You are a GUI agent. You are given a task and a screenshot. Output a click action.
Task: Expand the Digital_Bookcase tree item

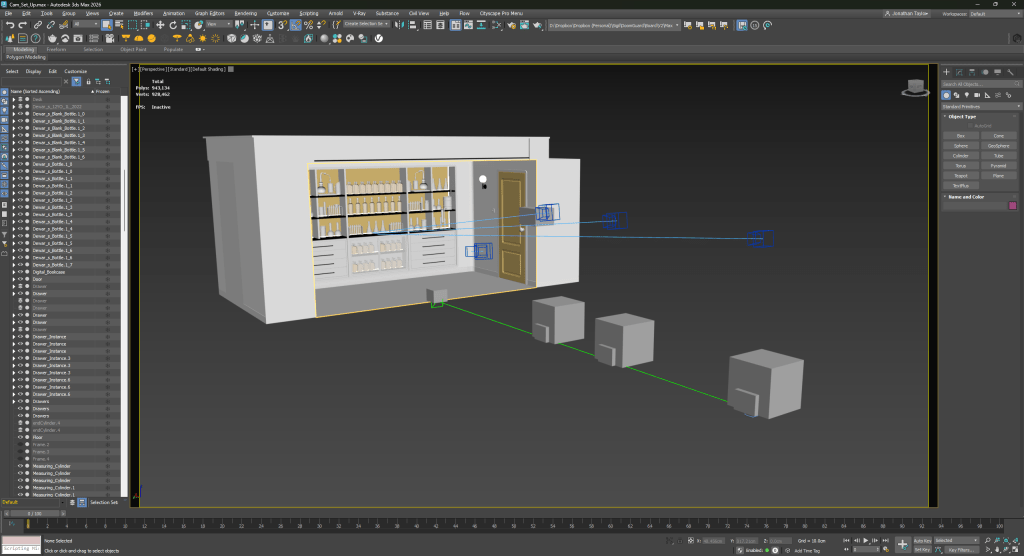13,272
